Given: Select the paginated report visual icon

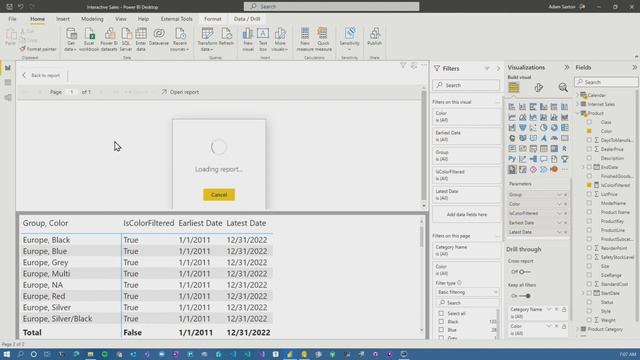Looking at the screenshot, I should click(512, 169).
